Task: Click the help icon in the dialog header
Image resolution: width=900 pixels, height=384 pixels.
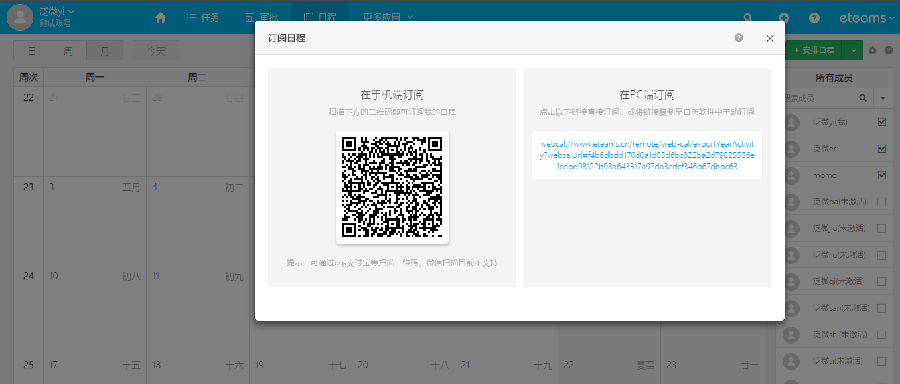Action: click(x=739, y=38)
